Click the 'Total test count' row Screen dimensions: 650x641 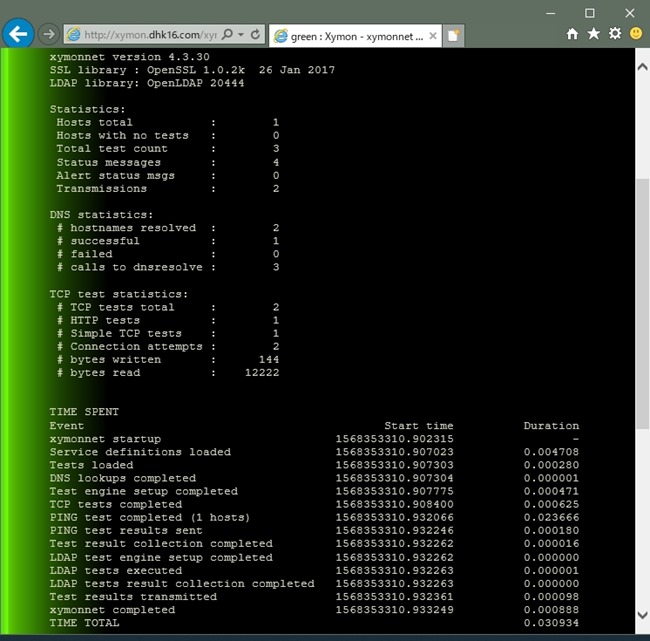(x=168, y=148)
